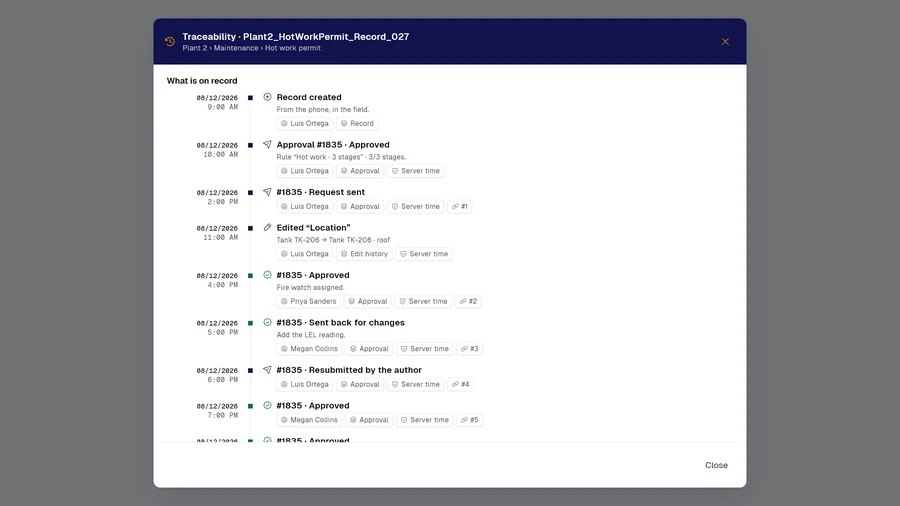Click Server time tag in 7:00 PM entry
This screenshot has height=506, width=900.
425,420
